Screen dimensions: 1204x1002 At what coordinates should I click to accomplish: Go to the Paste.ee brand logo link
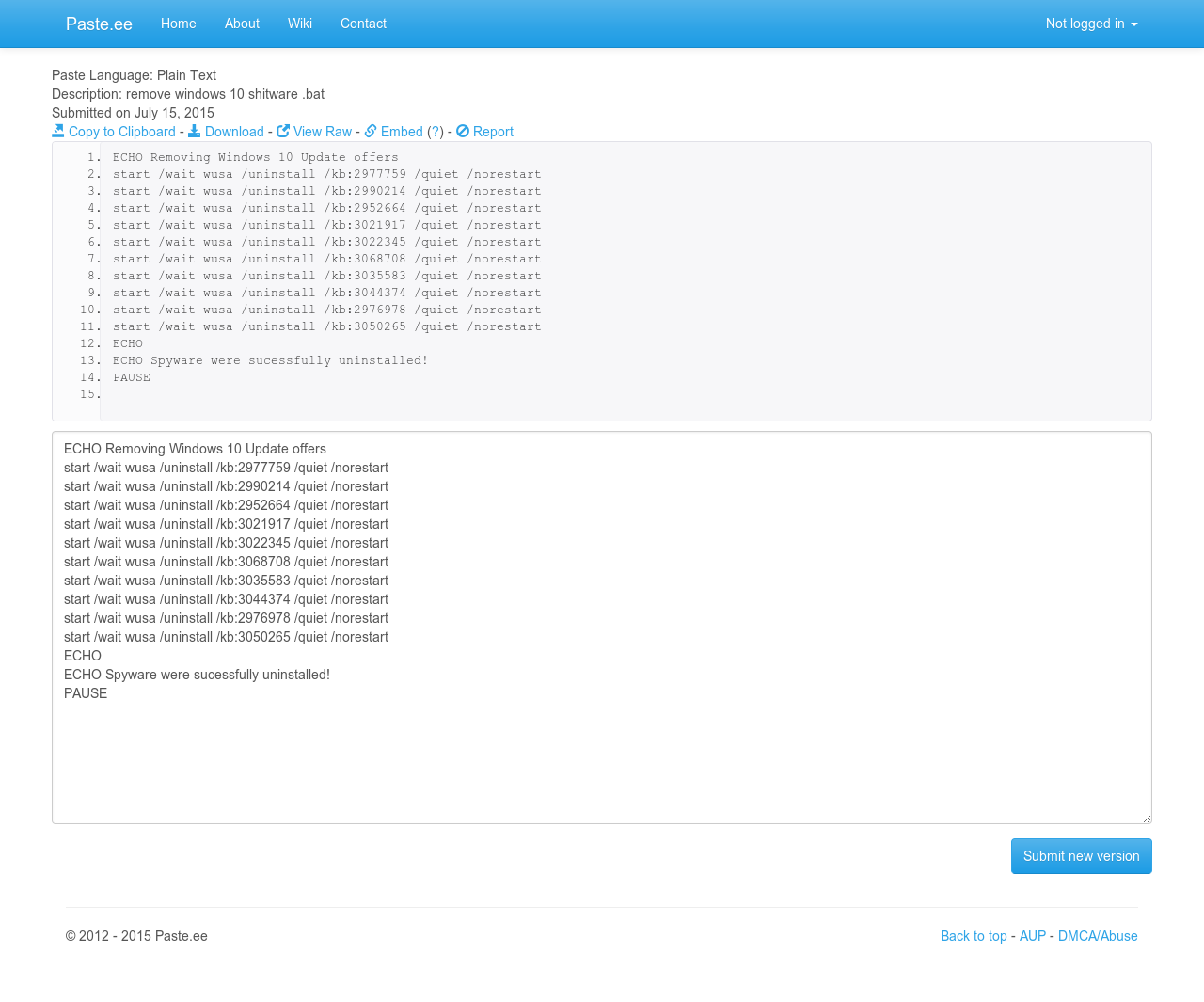tap(99, 24)
